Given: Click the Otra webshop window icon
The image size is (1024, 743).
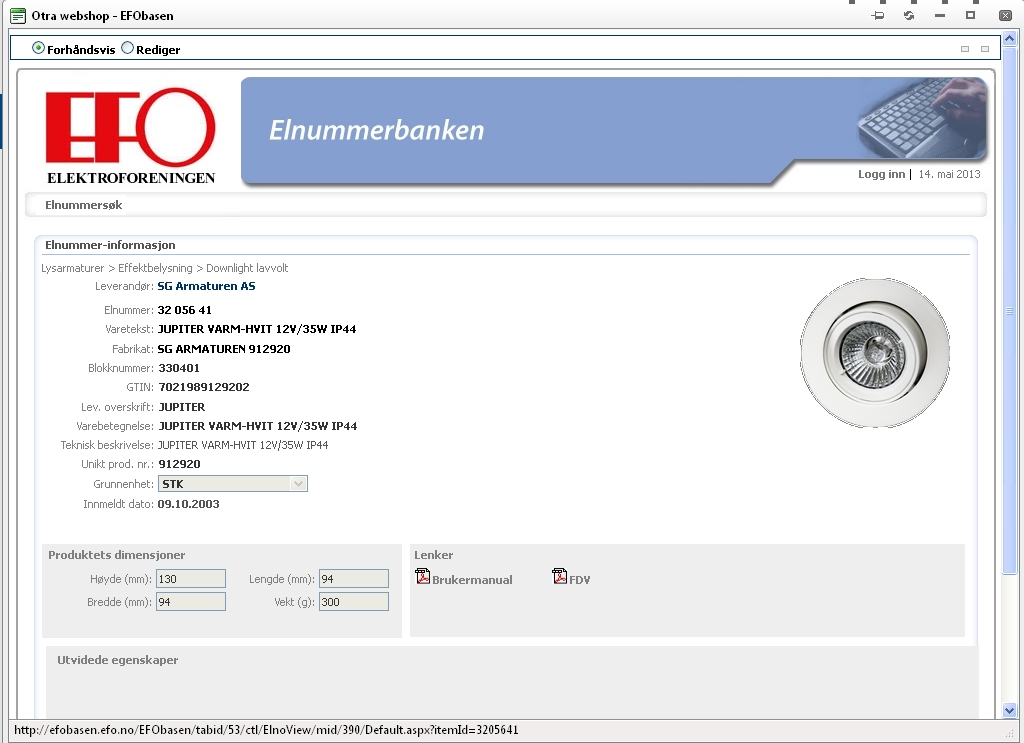Looking at the screenshot, I should [x=17, y=16].
